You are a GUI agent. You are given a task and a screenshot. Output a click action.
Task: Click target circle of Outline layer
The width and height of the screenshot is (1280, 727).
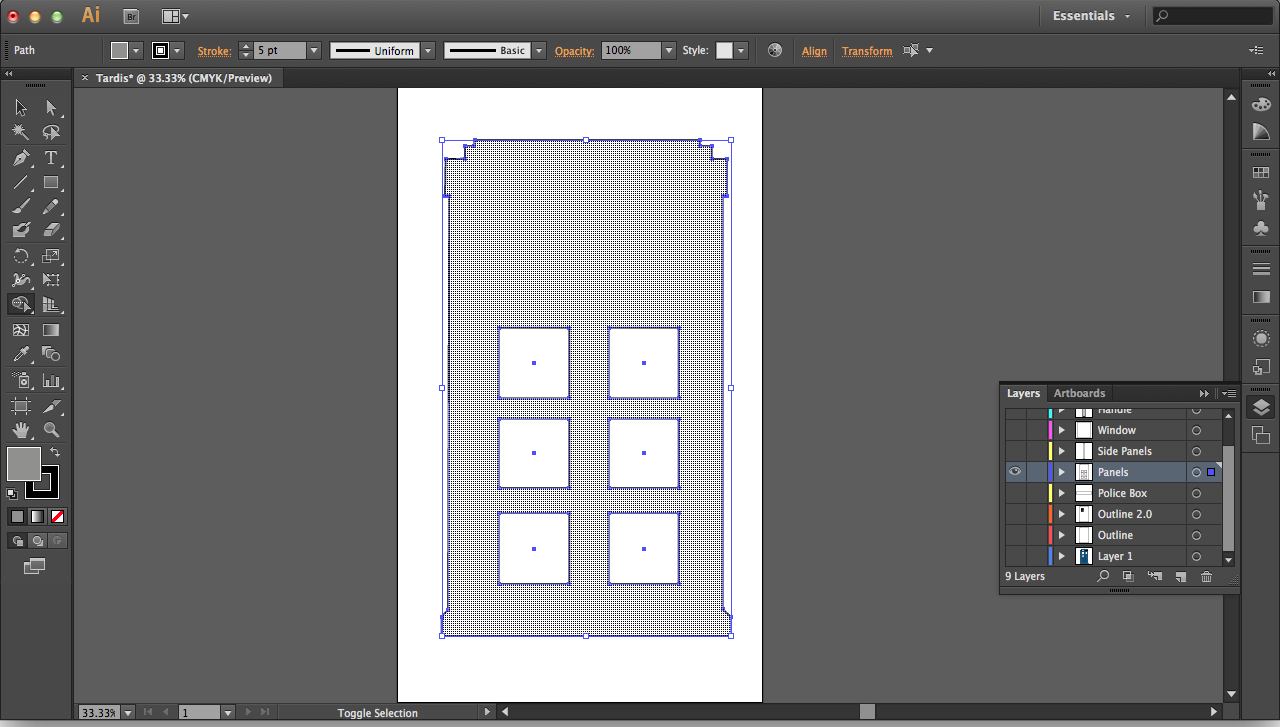(x=1196, y=535)
